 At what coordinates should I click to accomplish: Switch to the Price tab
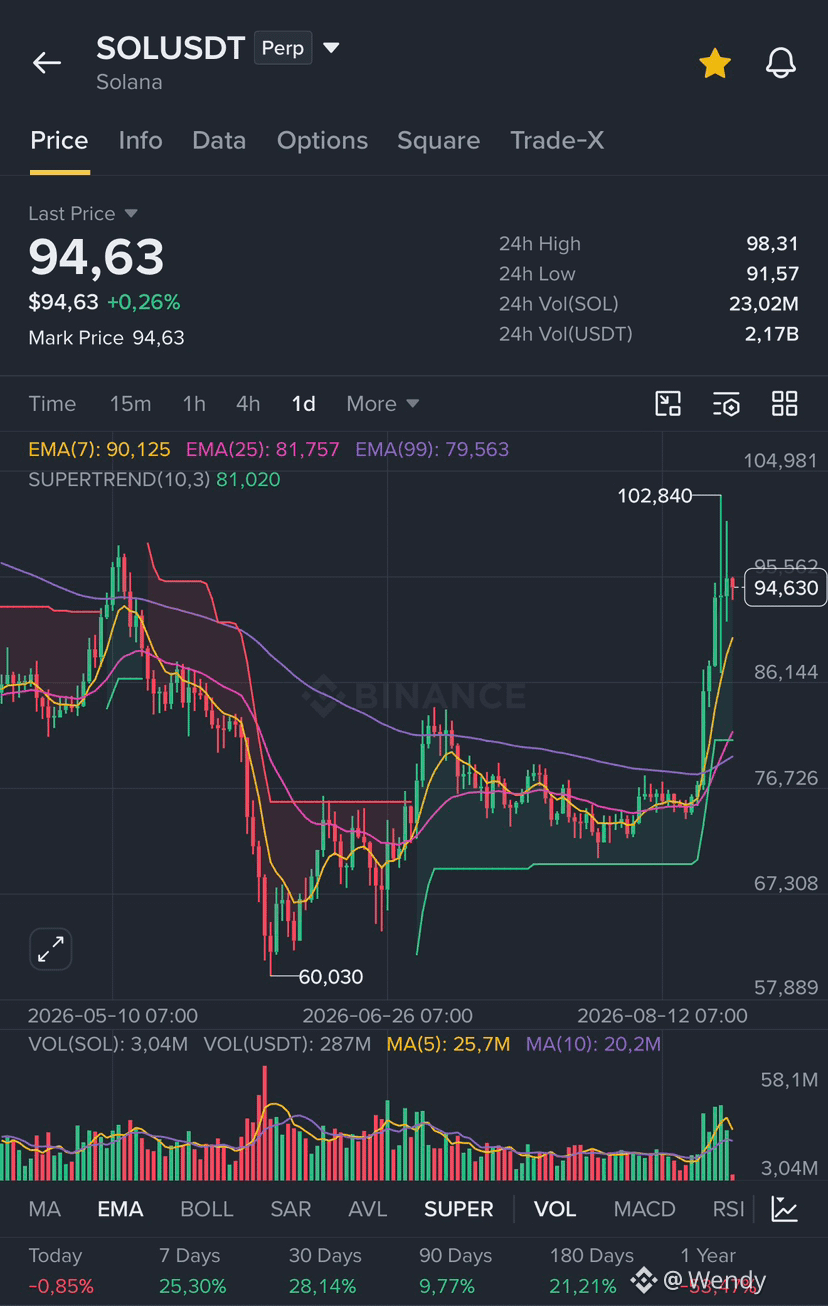coord(59,140)
